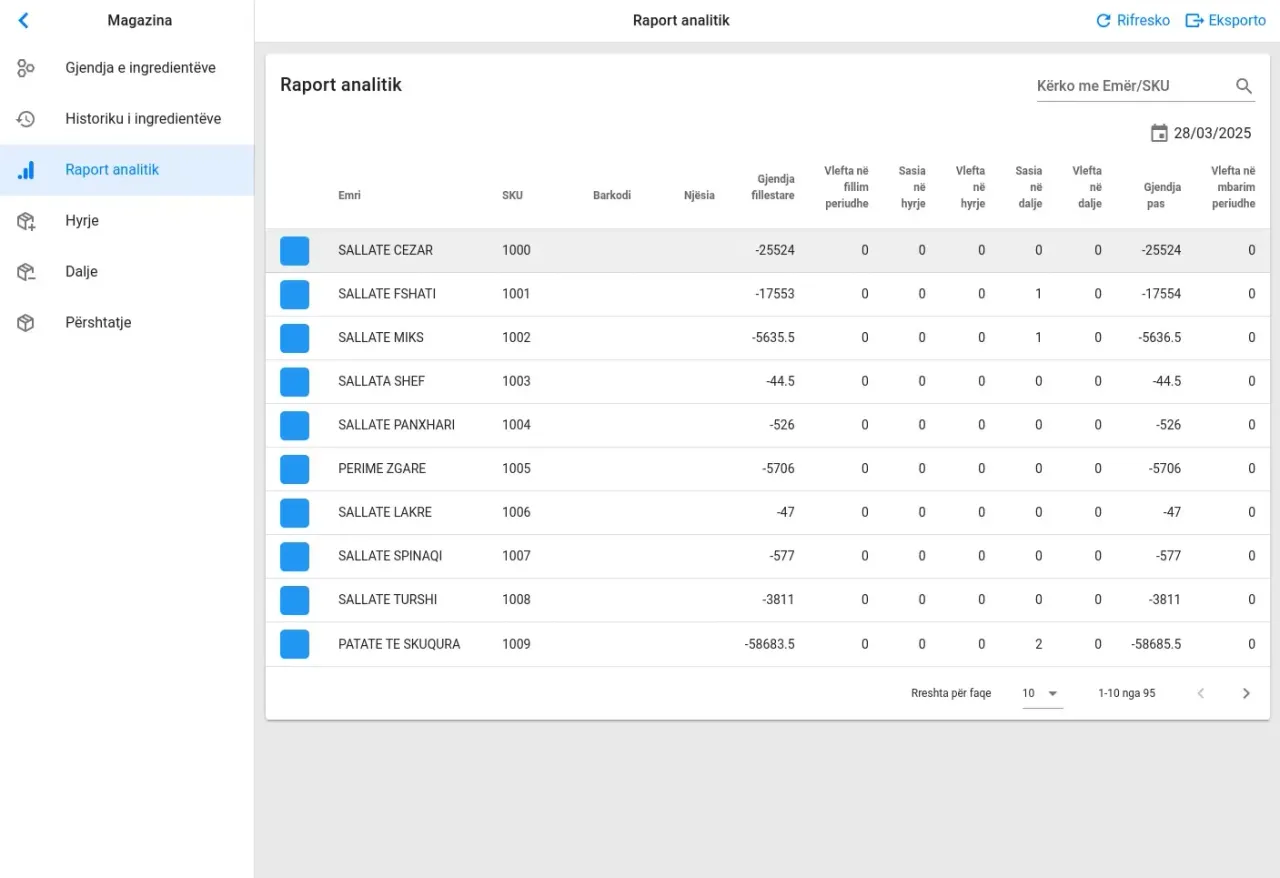1280x878 pixels.
Task: Click the -58685.5 value cell
Action: coord(1156,644)
